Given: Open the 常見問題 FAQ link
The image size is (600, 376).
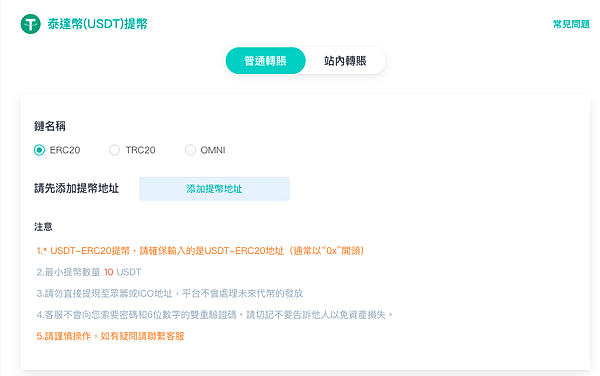Looking at the screenshot, I should pyautogui.click(x=571, y=24).
